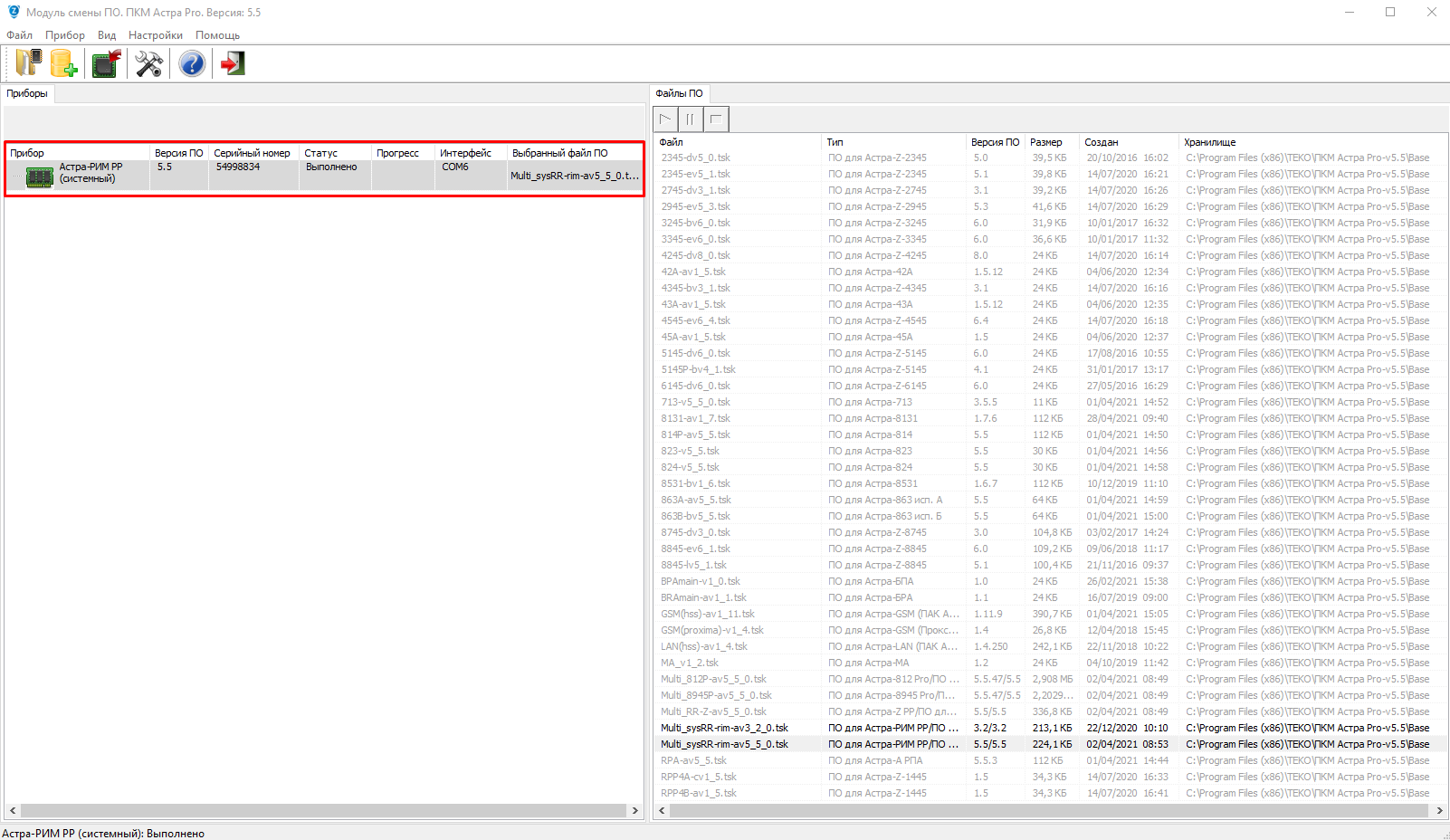Viewport: 1450px width, 840px height.
Task: Click right arrow of files horizontal scrollbar
Action: click(1439, 810)
